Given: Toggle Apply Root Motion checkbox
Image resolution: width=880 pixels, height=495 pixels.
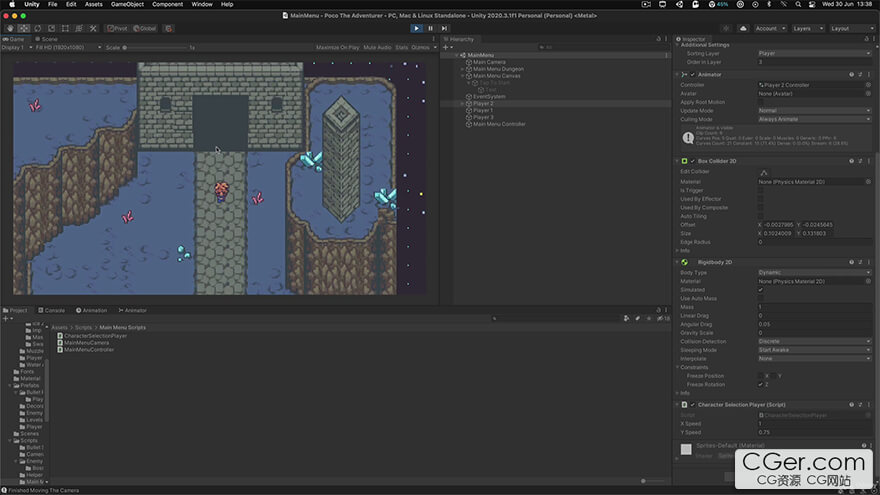Looking at the screenshot, I should pyautogui.click(x=761, y=103).
